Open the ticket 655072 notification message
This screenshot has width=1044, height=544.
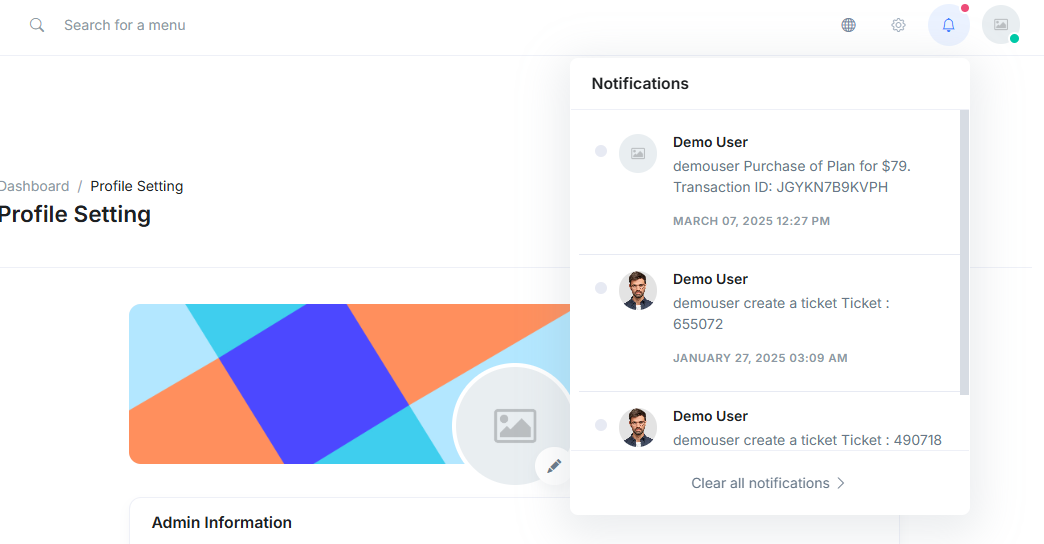point(781,314)
